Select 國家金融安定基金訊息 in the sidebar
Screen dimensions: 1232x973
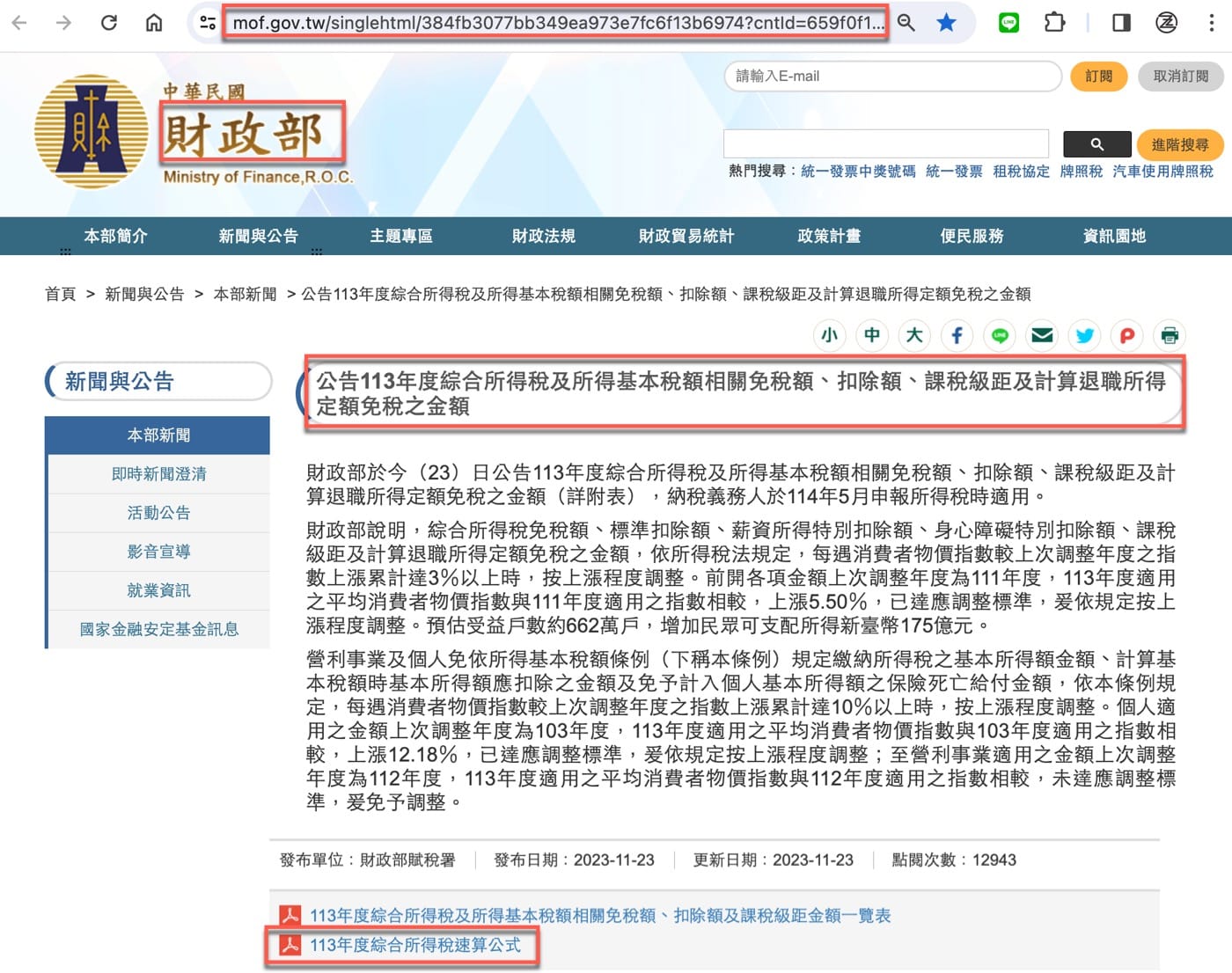pos(158,629)
